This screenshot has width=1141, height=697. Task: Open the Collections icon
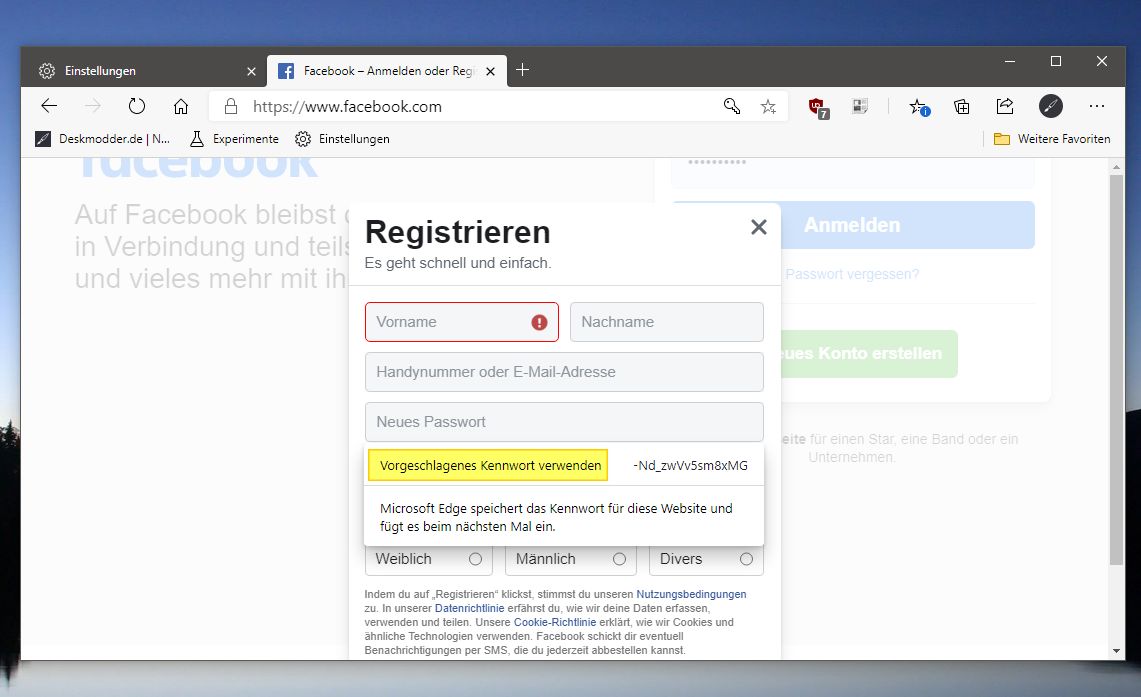[x=961, y=107]
